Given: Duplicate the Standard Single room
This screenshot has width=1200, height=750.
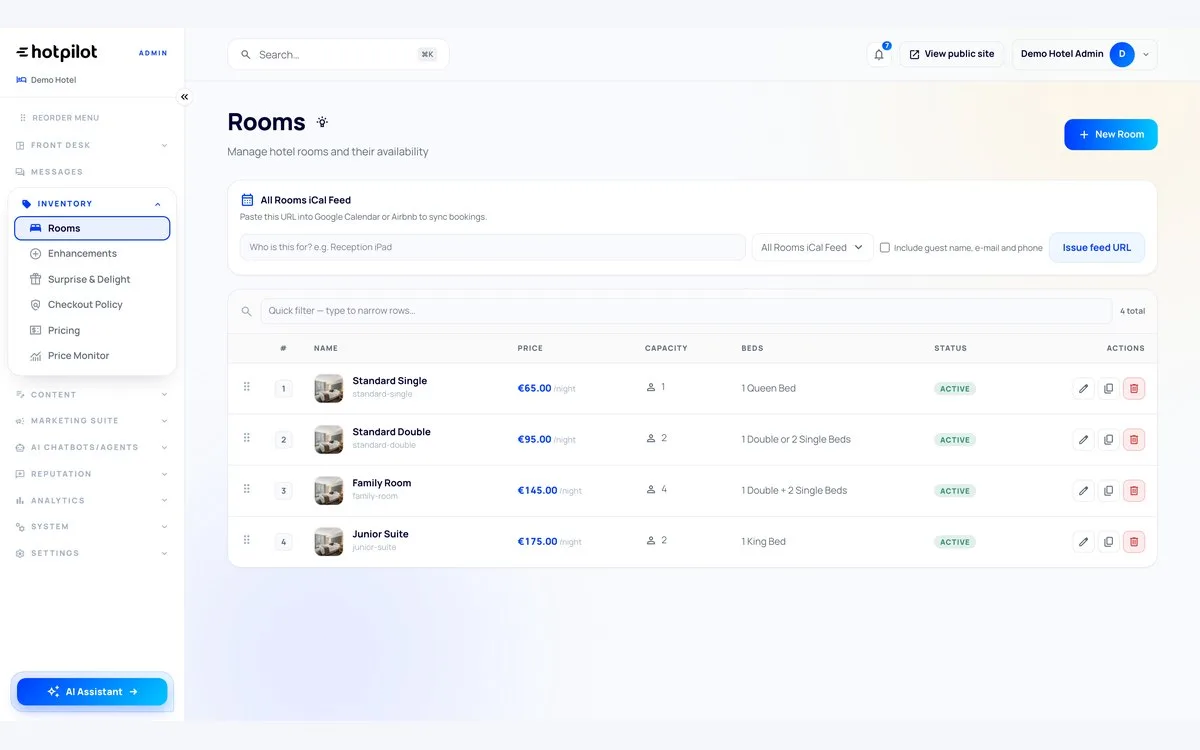Looking at the screenshot, I should 1108,388.
